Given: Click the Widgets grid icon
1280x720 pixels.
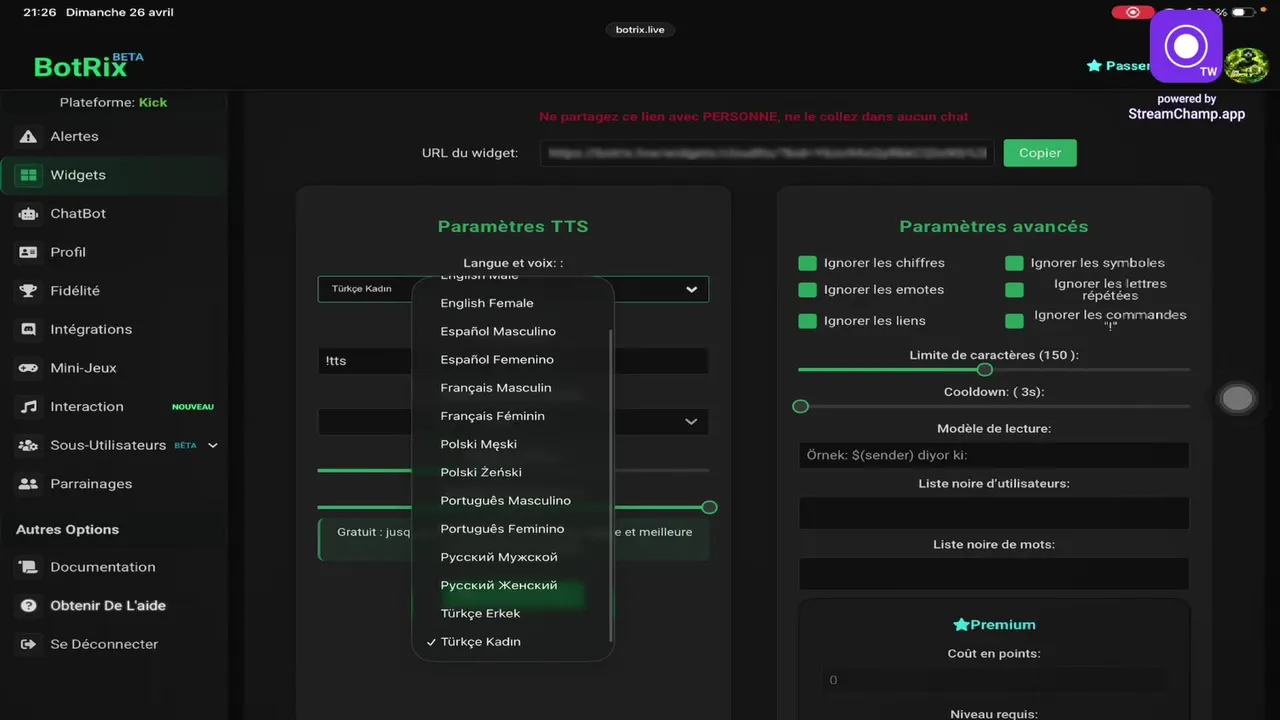Looking at the screenshot, I should tap(29, 175).
